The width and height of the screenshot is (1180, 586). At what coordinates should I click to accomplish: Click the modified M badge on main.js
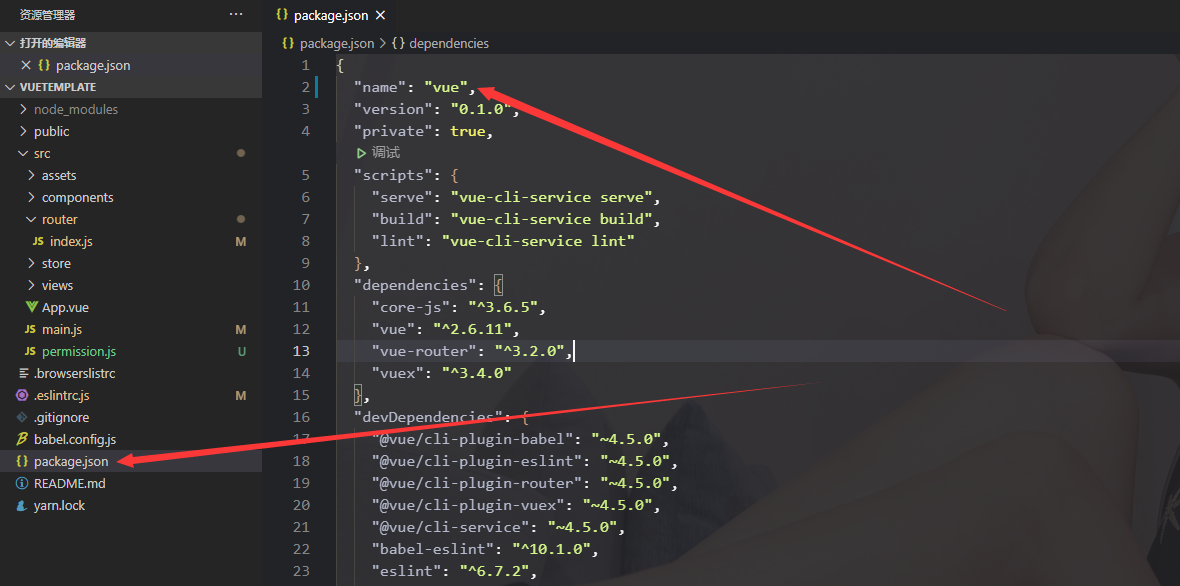241,329
